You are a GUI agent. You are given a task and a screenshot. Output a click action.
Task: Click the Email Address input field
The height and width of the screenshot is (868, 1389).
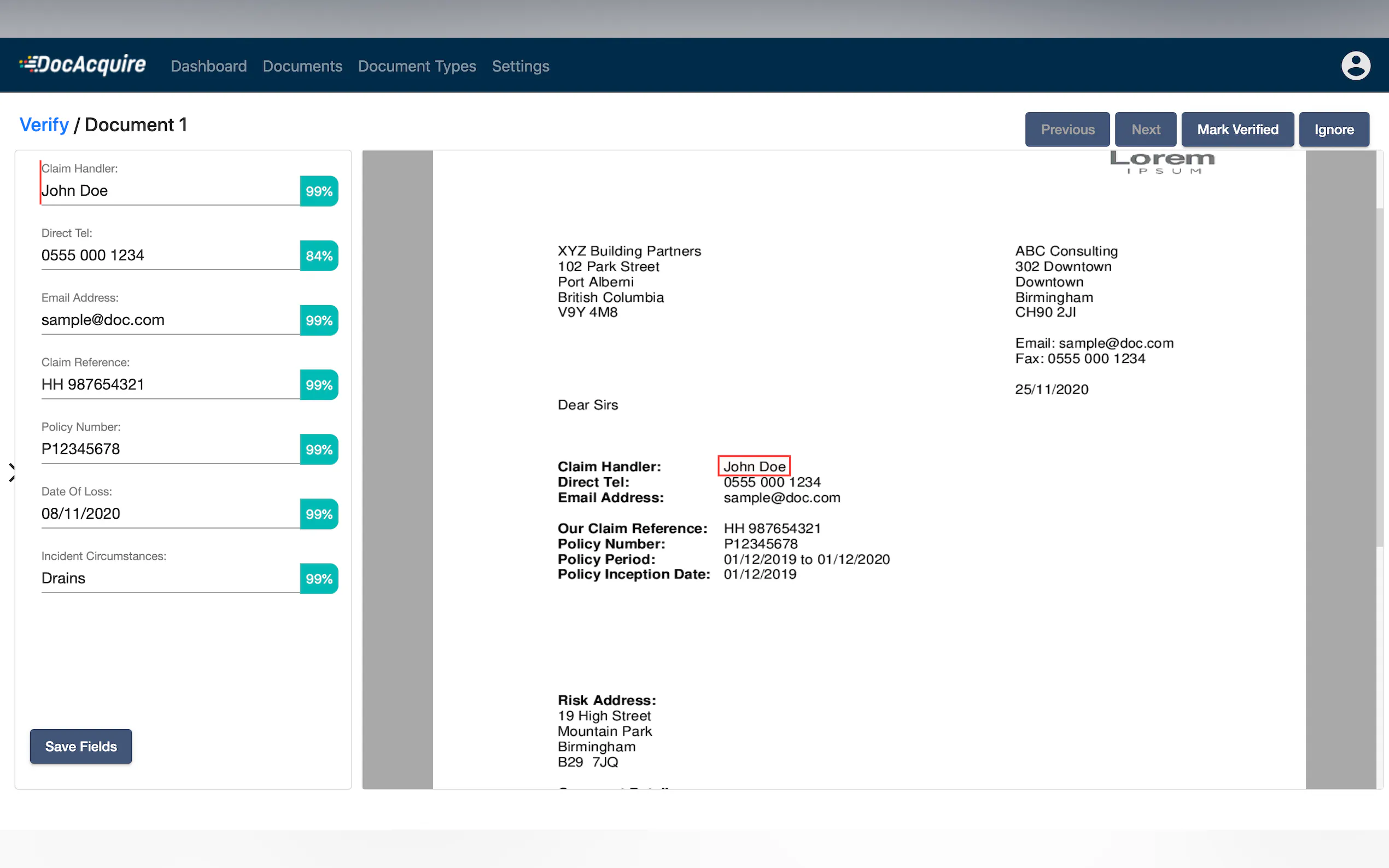[170, 320]
